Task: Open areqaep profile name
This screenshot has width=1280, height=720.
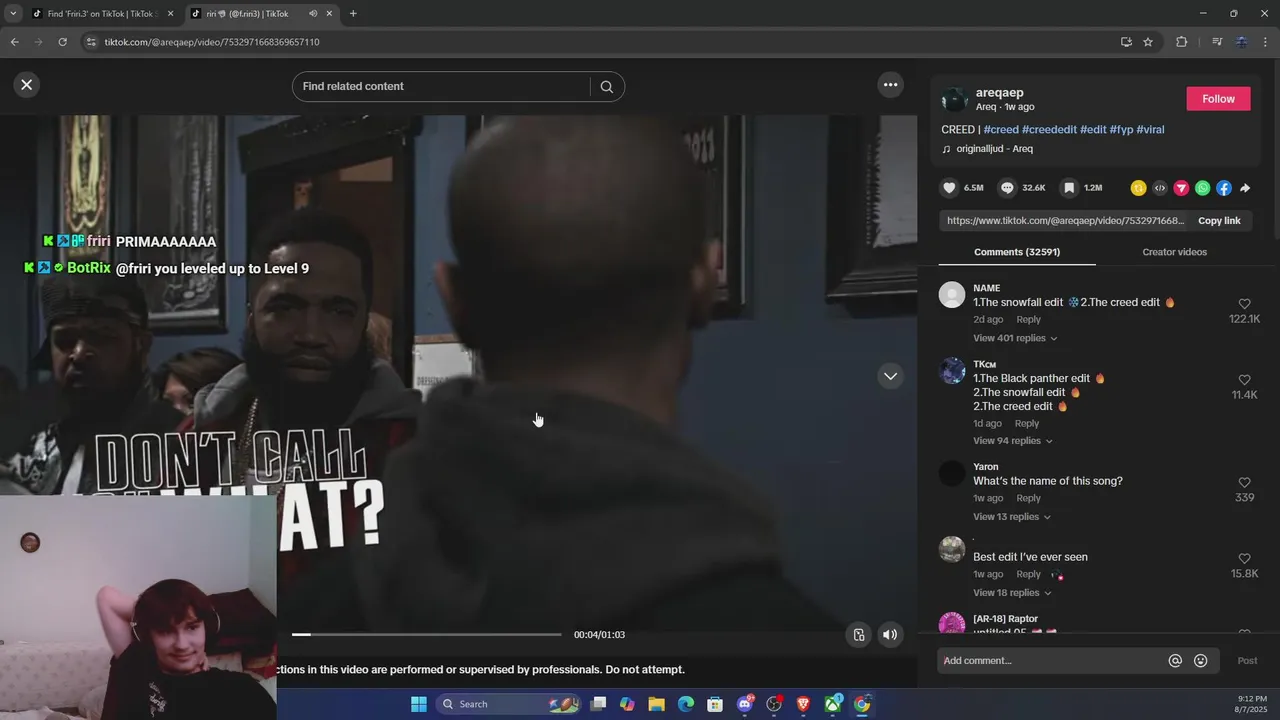Action: [x=999, y=93]
